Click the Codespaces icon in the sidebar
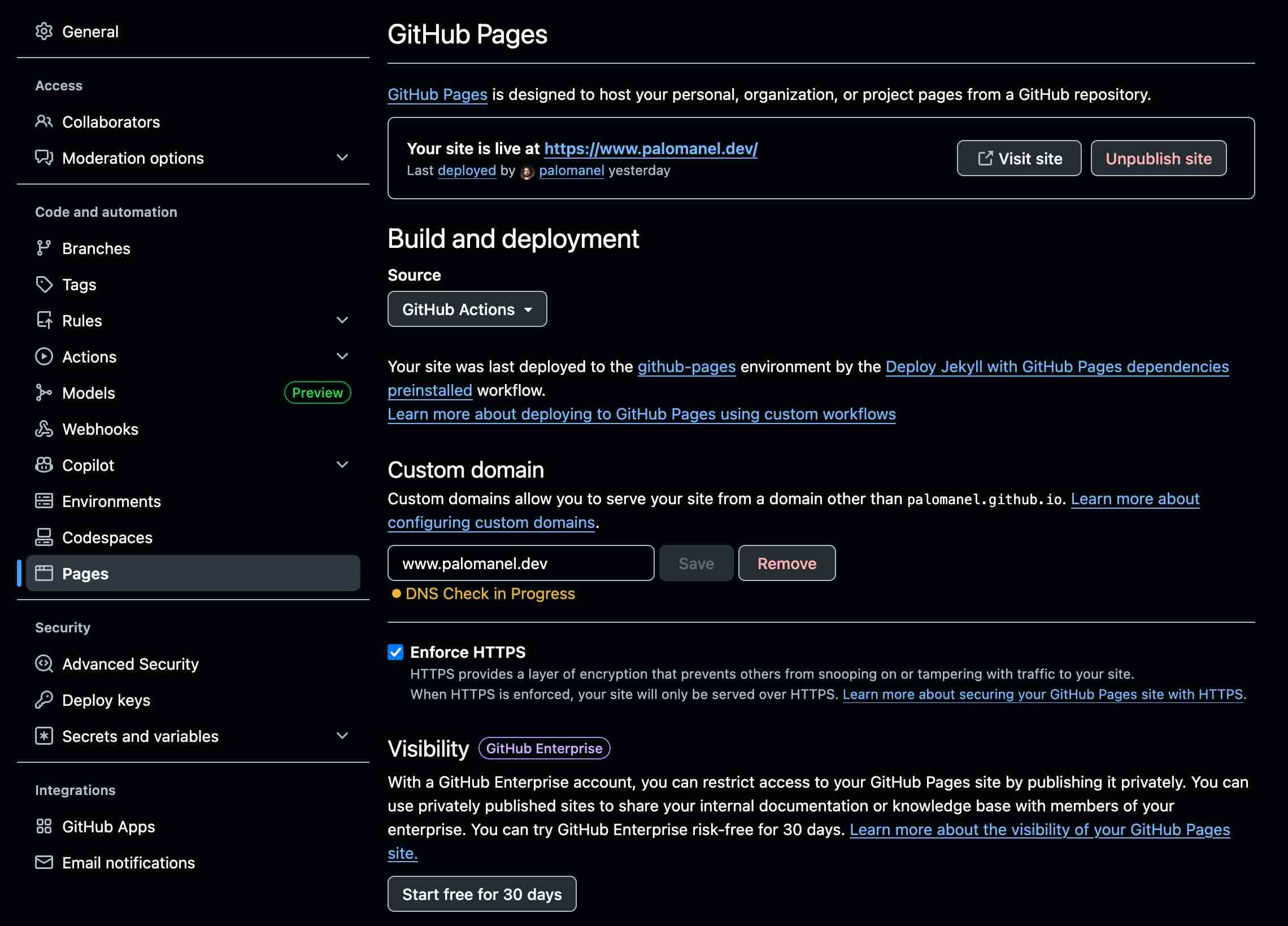 [x=44, y=537]
